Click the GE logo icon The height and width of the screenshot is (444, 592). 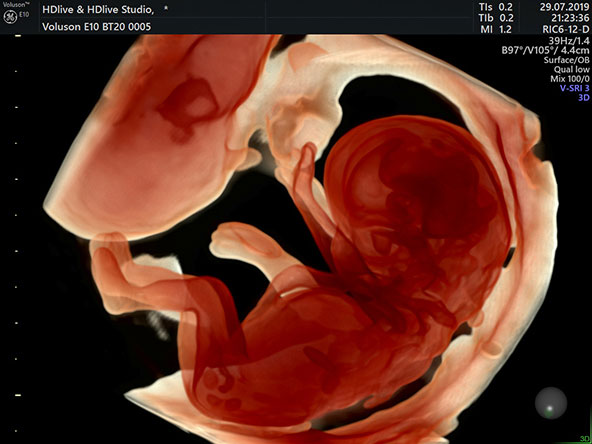10,17
